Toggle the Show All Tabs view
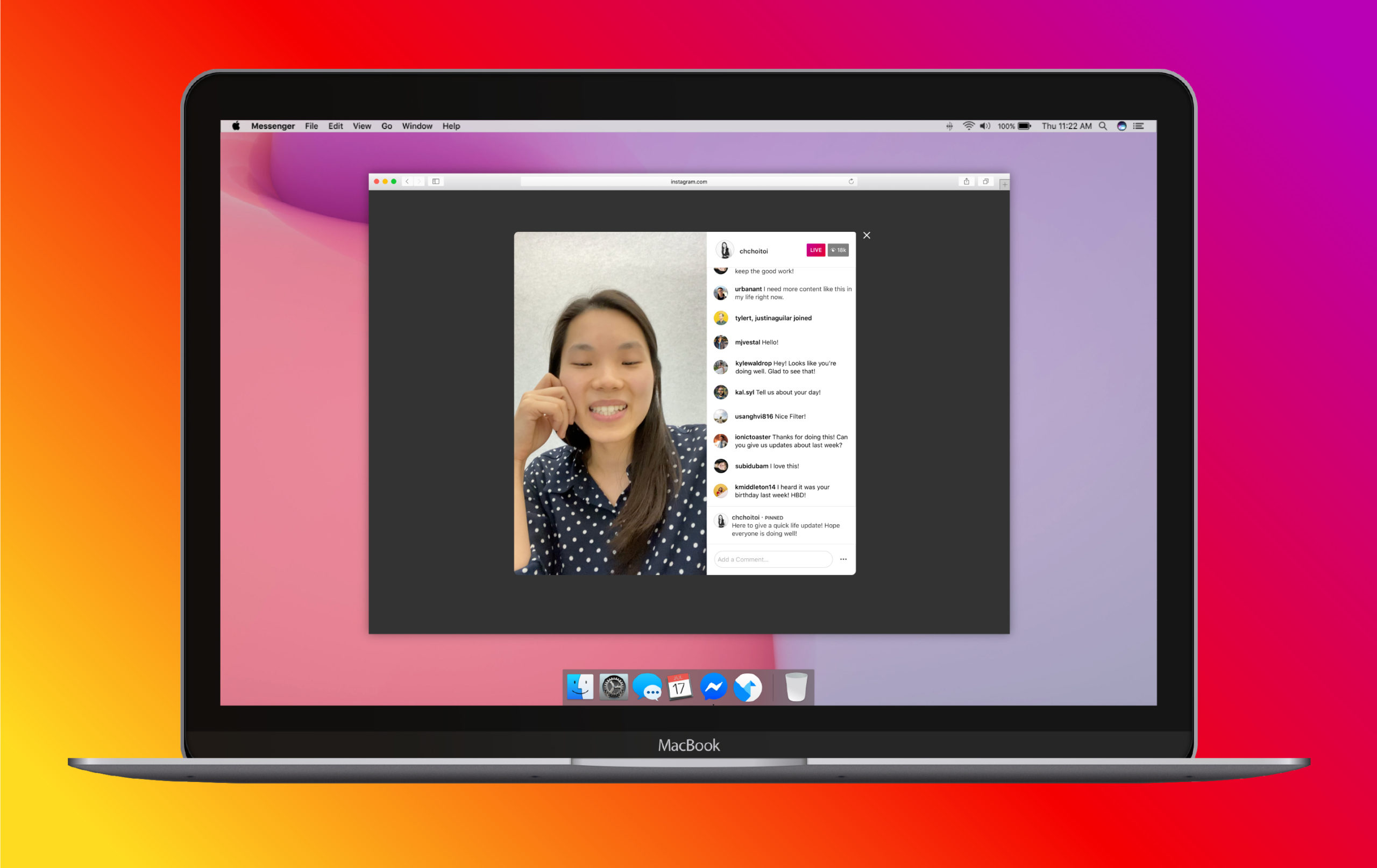The image size is (1377, 868). [x=986, y=181]
